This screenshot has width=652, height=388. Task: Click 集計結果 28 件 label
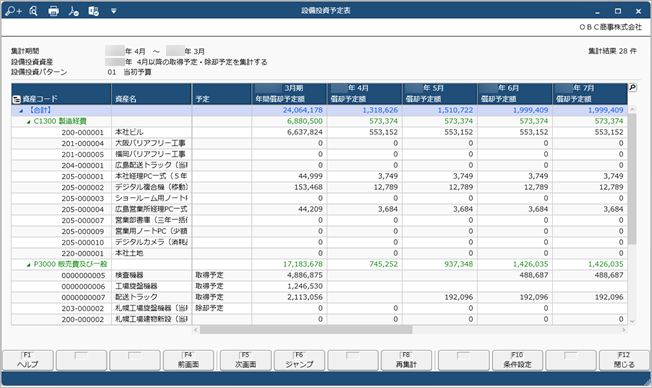coord(612,51)
